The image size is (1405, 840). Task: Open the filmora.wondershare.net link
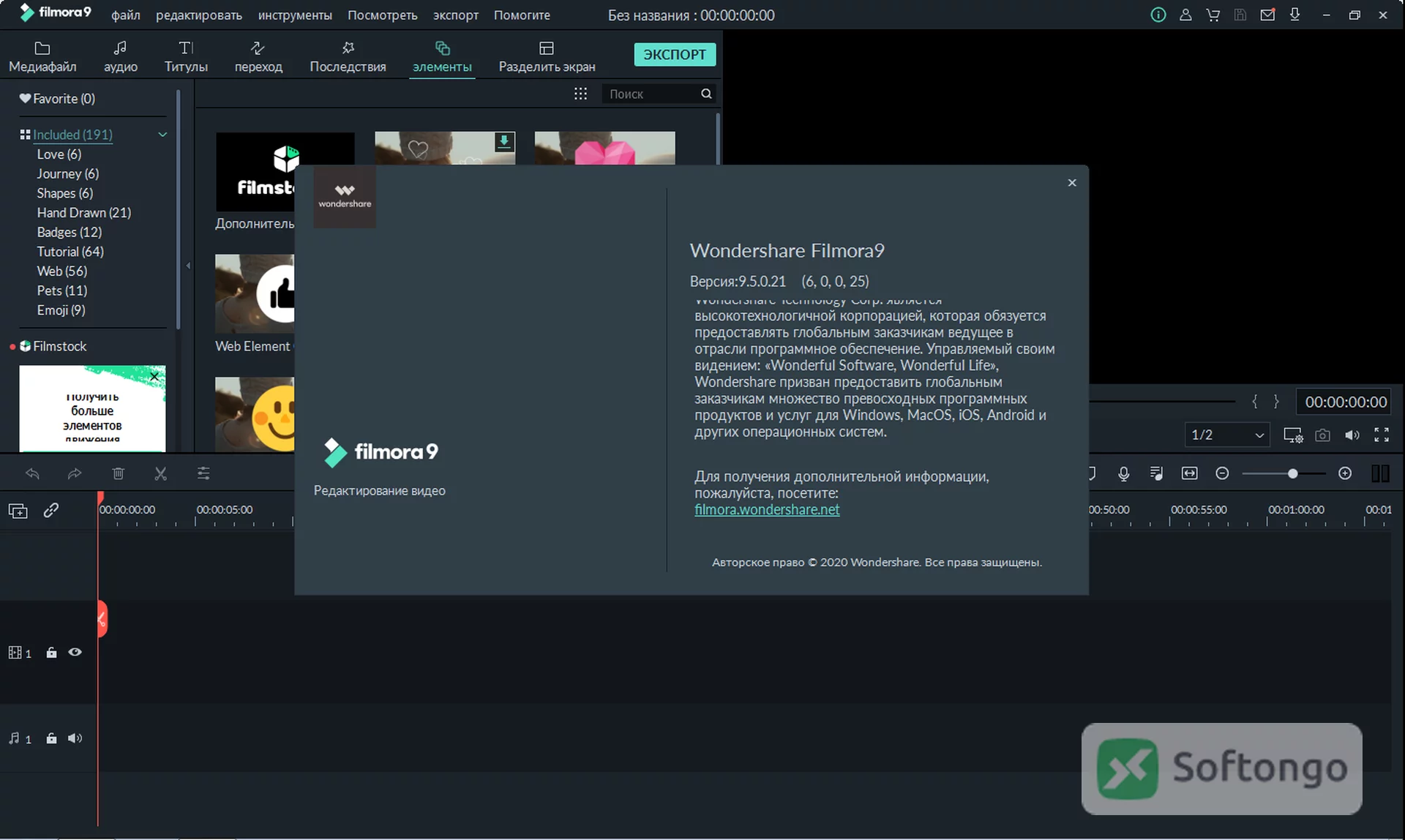point(767,509)
